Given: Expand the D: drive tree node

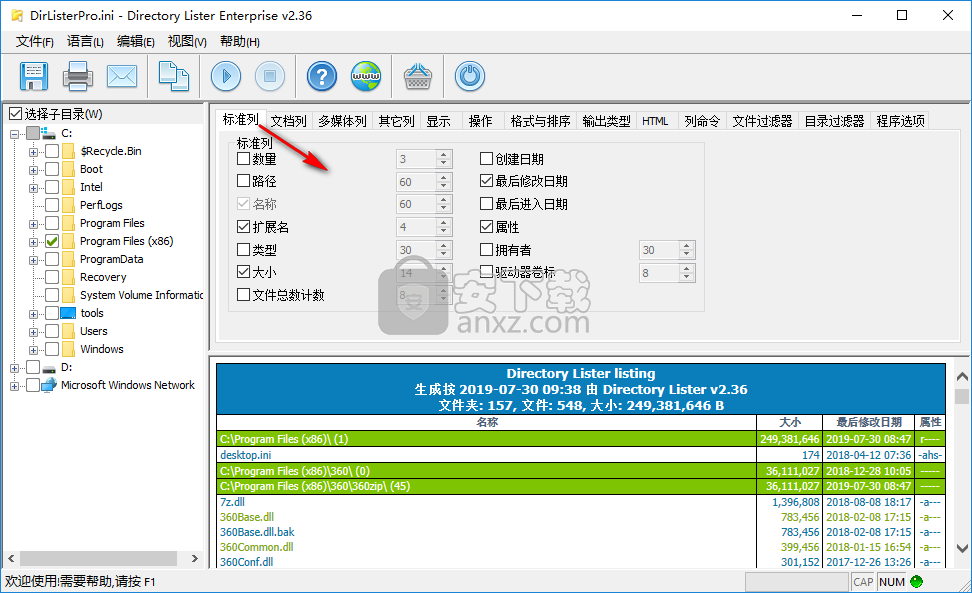Looking at the screenshot, I should (15, 367).
